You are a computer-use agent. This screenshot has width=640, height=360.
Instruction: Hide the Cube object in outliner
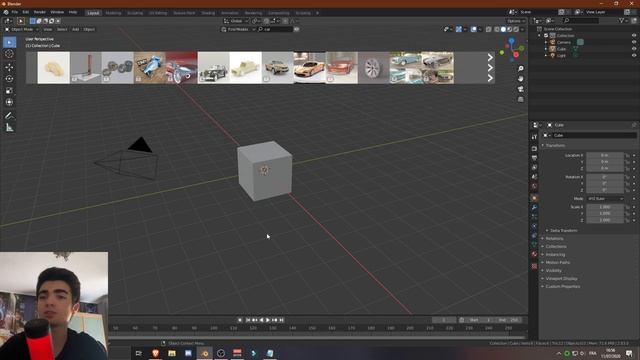tap(634, 49)
